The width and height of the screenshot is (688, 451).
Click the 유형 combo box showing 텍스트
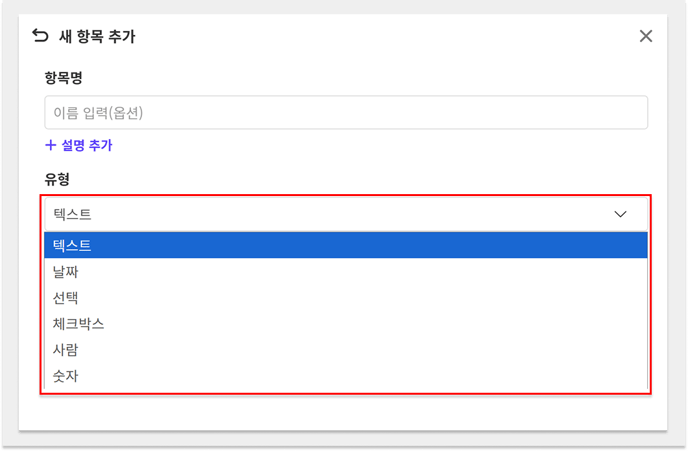(346, 214)
